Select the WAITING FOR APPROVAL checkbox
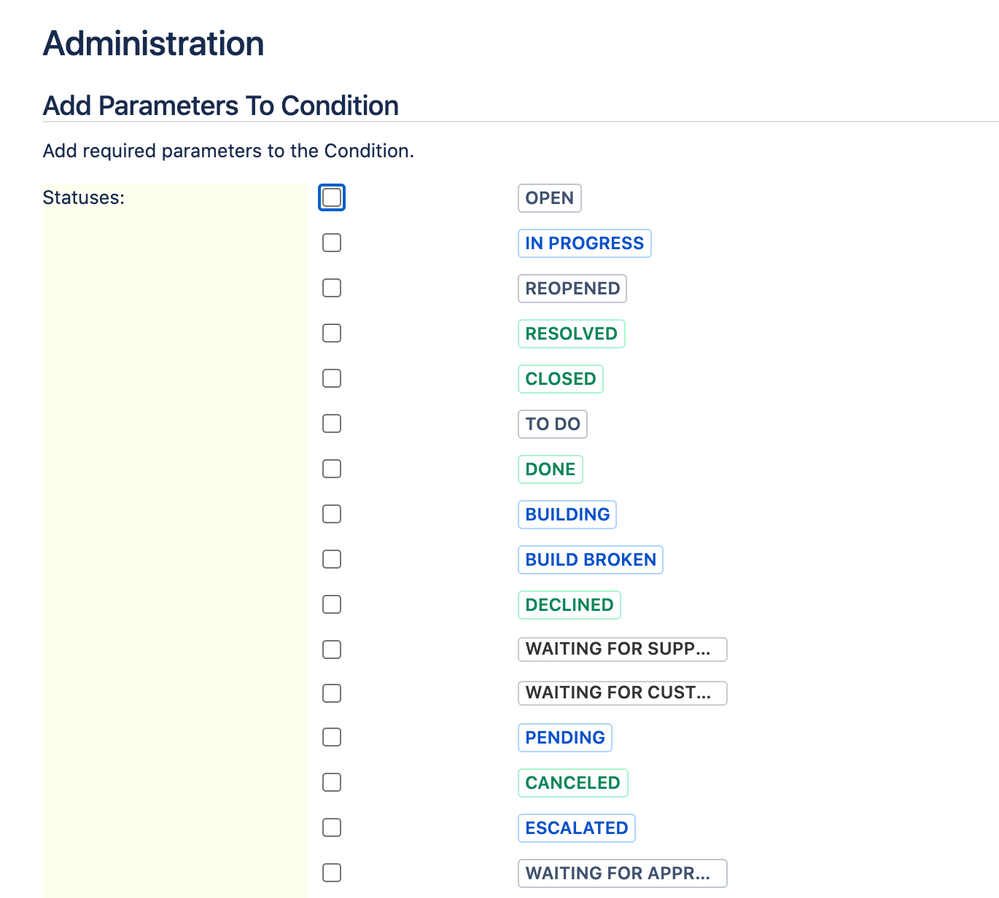Viewport: 999px width, 898px height. point(331,872)
